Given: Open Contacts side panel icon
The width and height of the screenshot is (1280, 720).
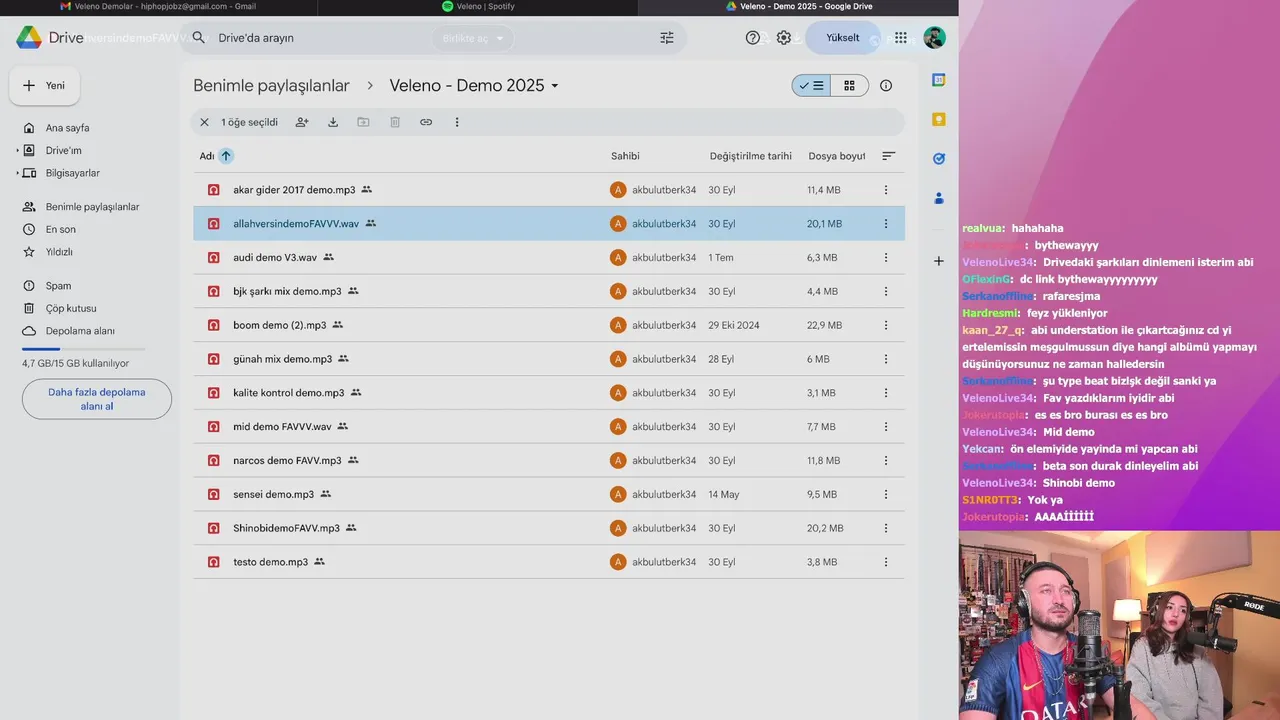Looking at the screenshot, I should [939, 198].
